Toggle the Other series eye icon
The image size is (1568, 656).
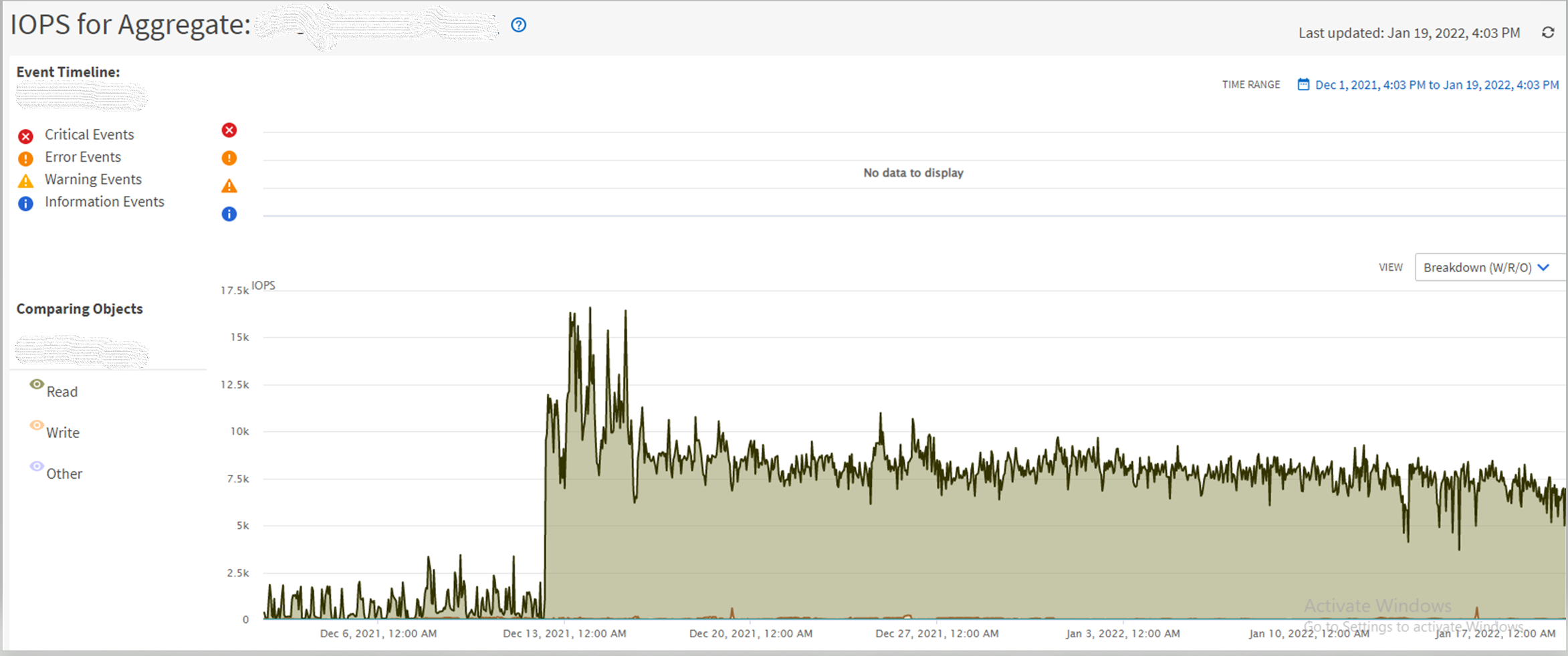(37, 466)
